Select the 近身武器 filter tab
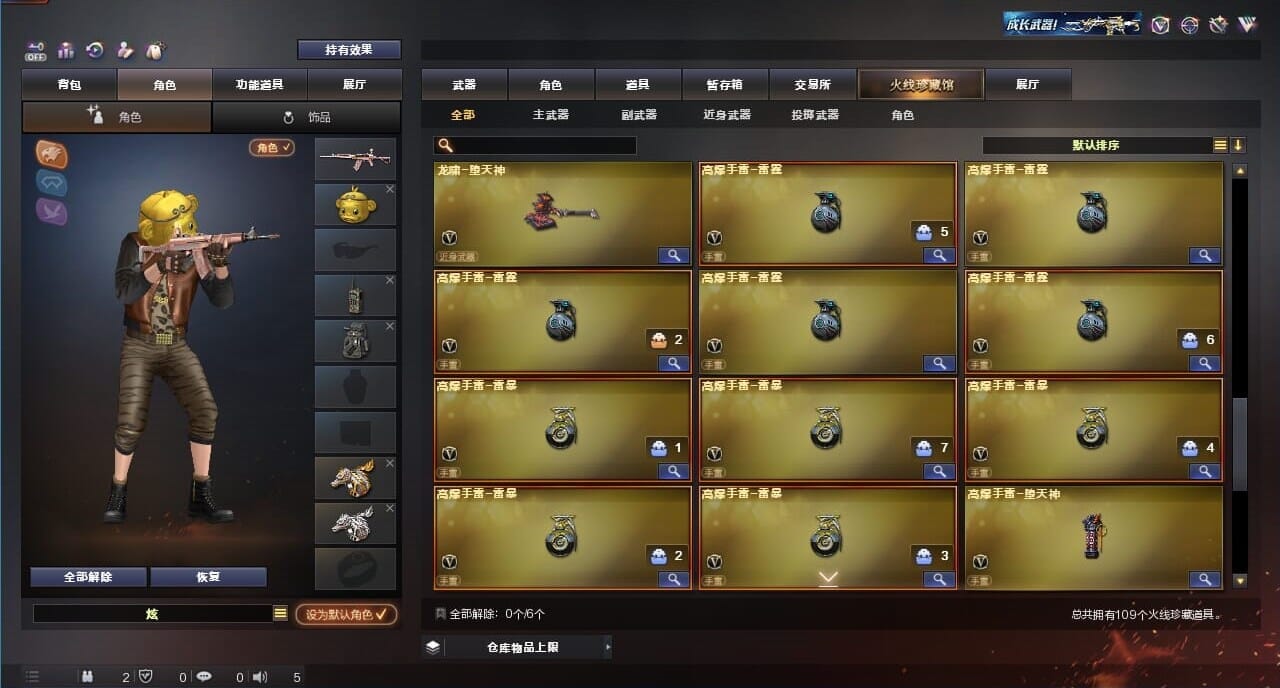The image size is (1280, 688). click(x=727, y=115)
